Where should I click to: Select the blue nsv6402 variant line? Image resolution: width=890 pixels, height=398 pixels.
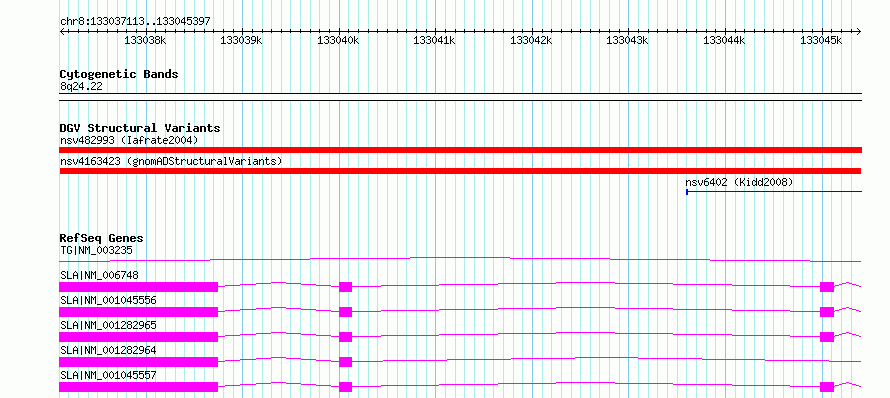pos(774,192)
